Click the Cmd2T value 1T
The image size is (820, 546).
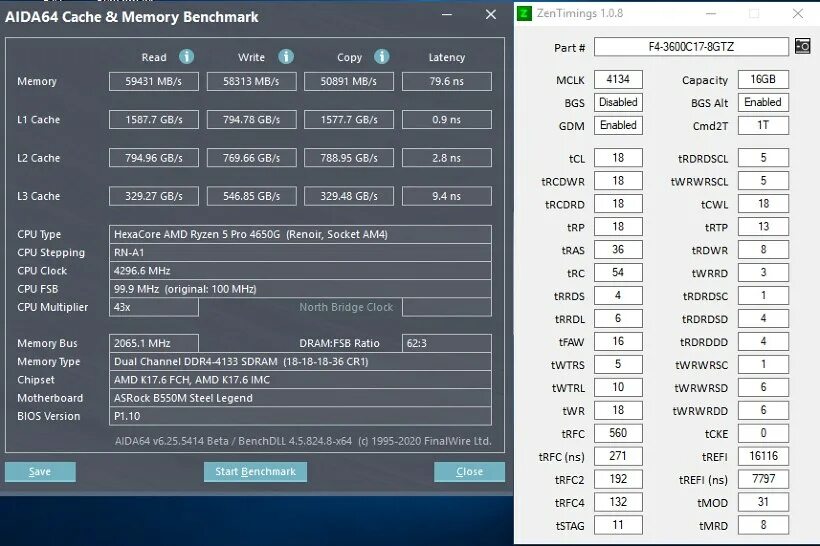pos(763,126)
